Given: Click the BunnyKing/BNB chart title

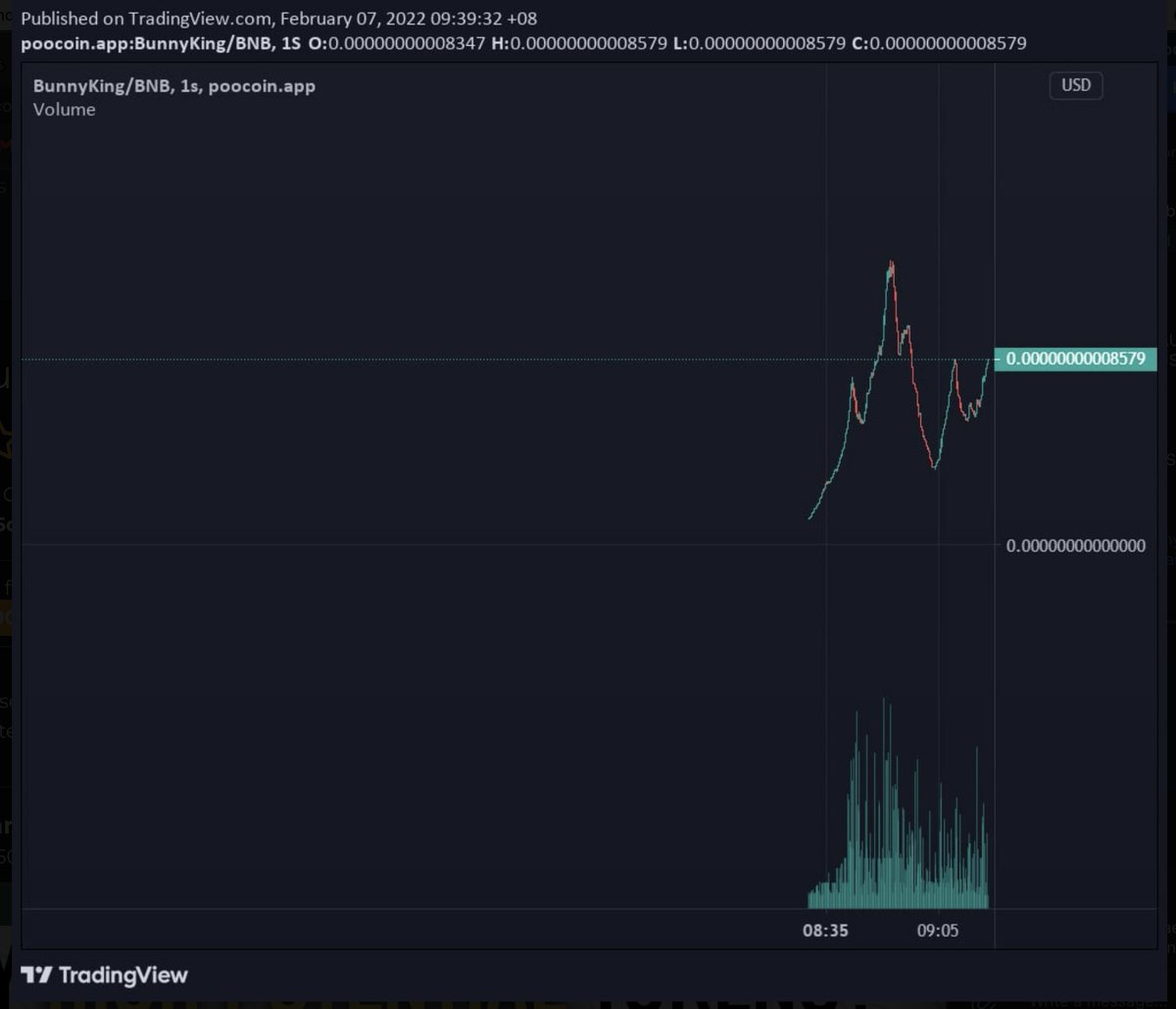Looking at the screenshot, I should 174,86.
